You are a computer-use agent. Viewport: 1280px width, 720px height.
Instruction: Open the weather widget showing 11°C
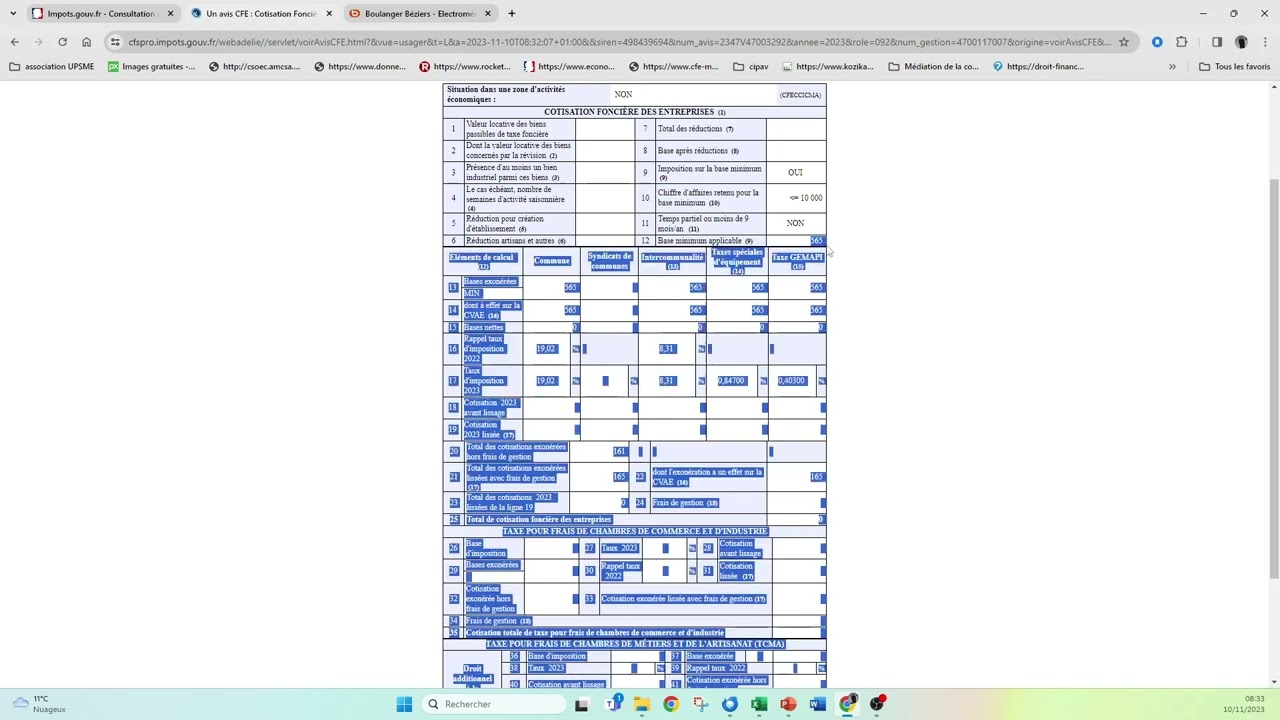click(x=40, y=704)
